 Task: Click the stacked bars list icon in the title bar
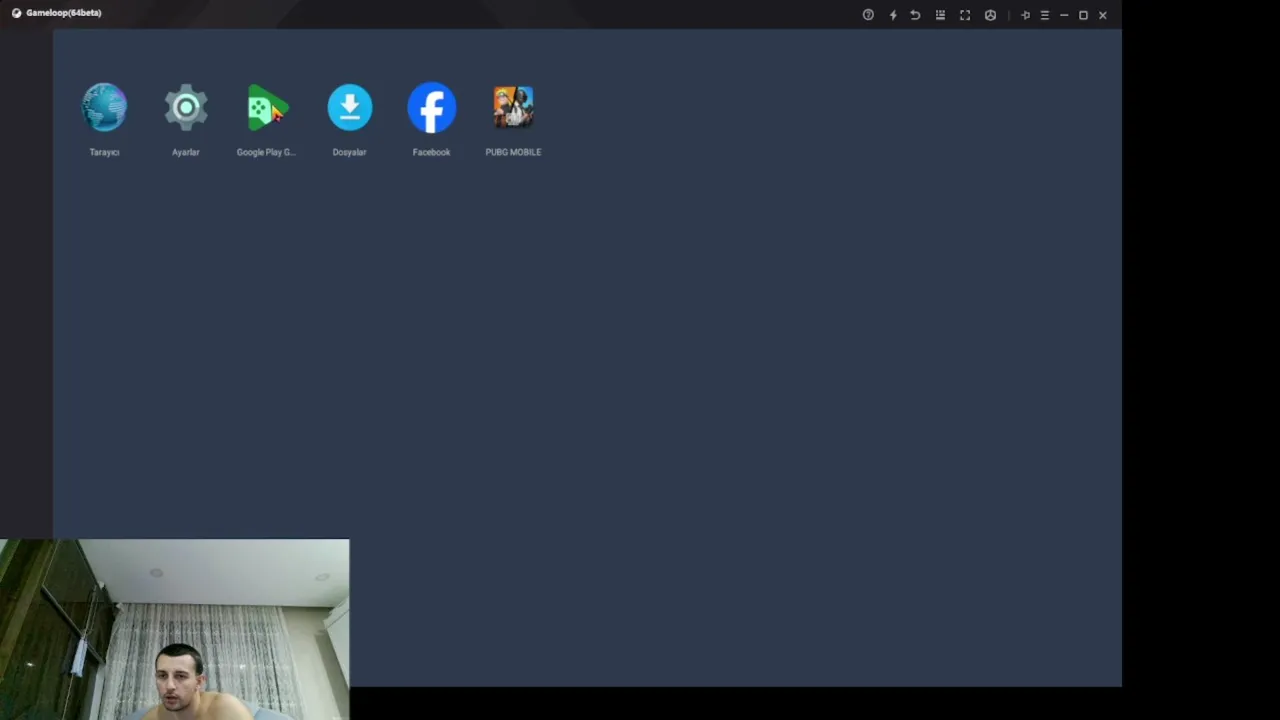tap(940, 15)
